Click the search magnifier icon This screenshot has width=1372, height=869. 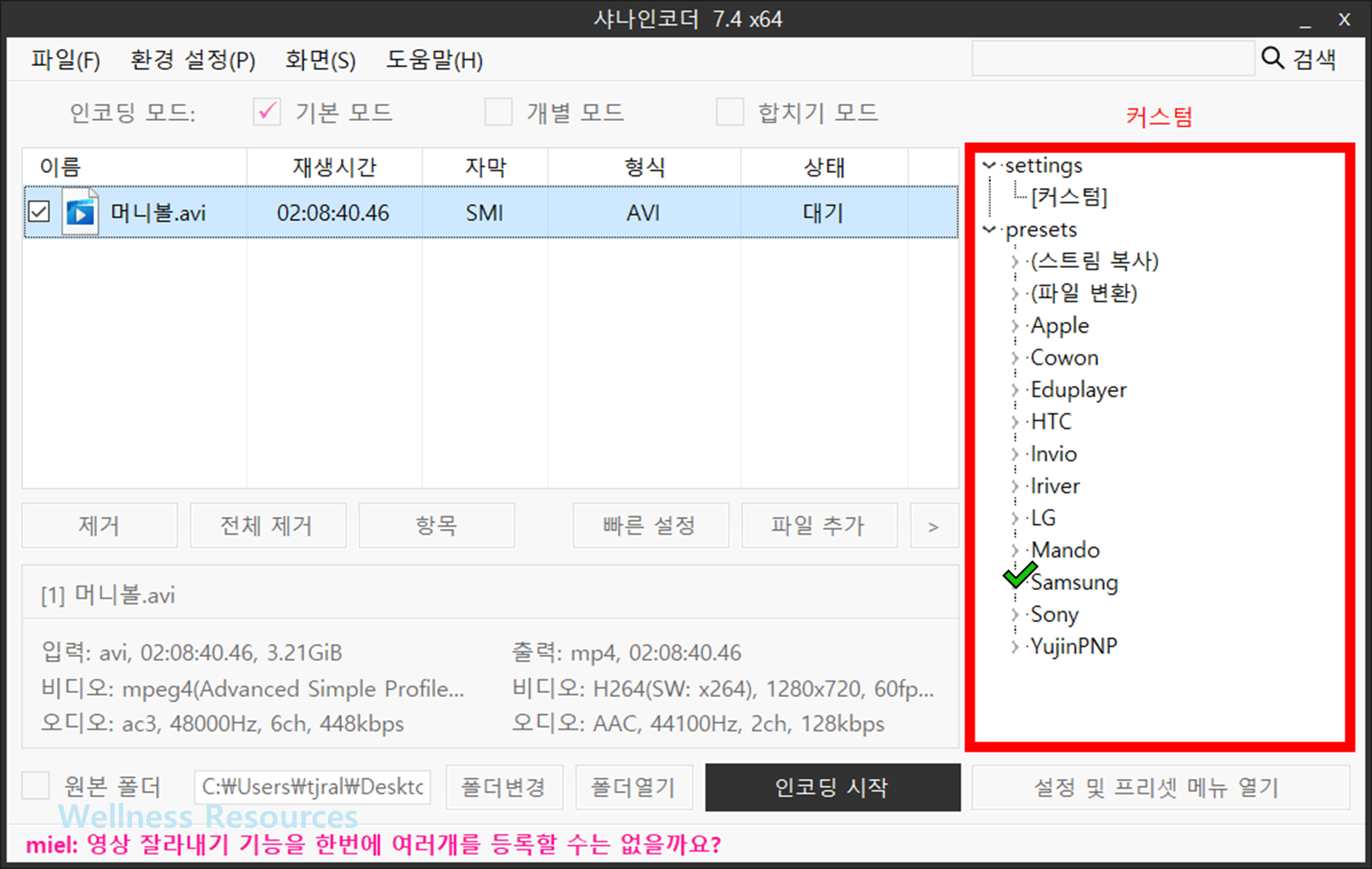[x=1273, y=58]
